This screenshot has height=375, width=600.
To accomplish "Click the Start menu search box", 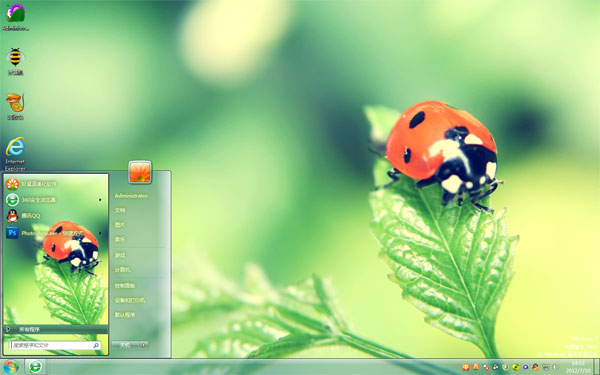I will pyautogui.click(x=55, y=345).
